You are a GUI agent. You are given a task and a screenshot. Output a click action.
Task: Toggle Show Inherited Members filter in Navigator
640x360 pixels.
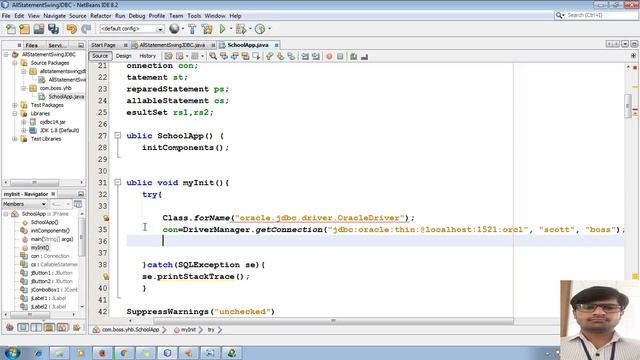[10, 327]
